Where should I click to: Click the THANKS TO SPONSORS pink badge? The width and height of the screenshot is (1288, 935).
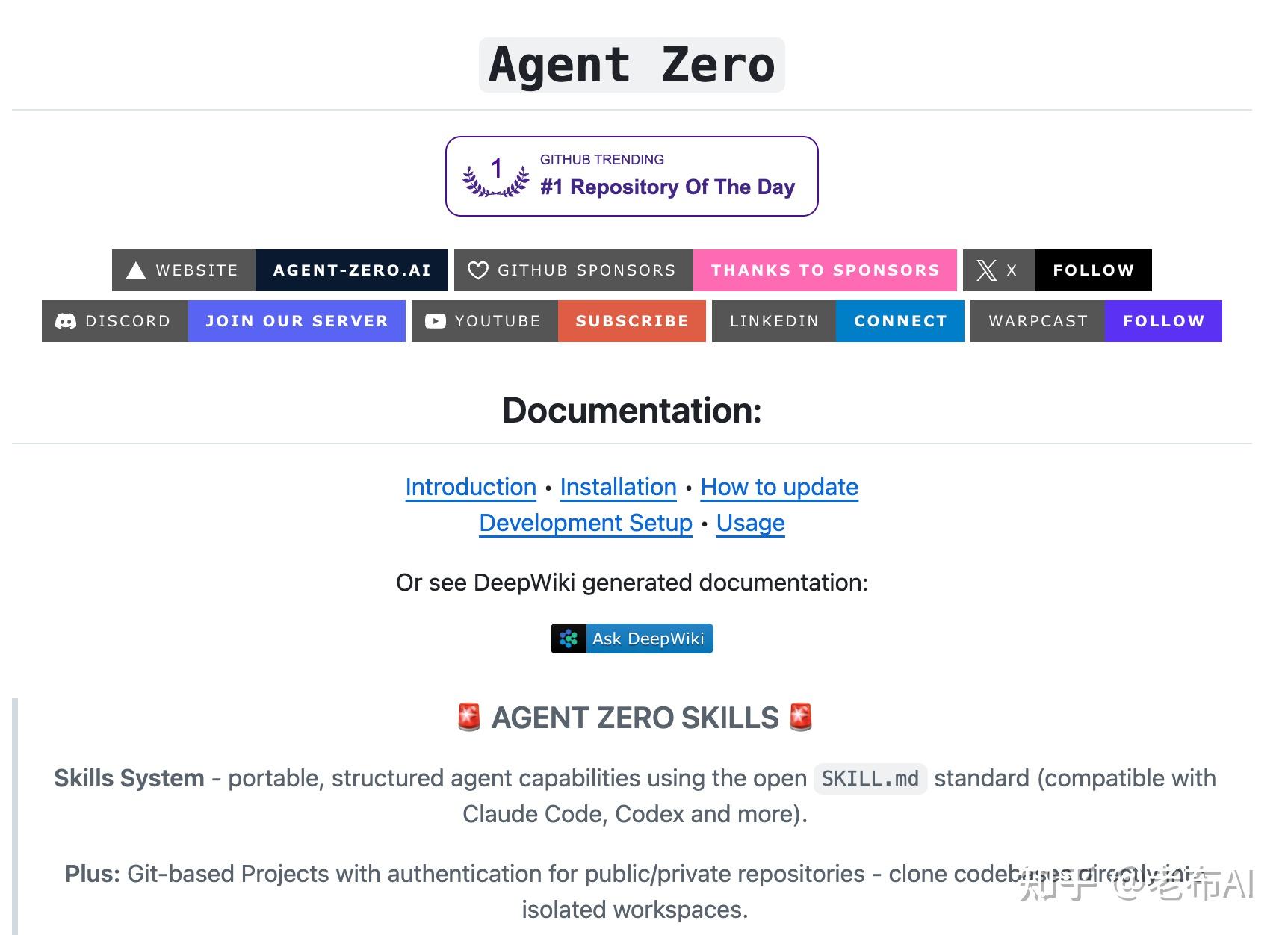pos(825,270)
